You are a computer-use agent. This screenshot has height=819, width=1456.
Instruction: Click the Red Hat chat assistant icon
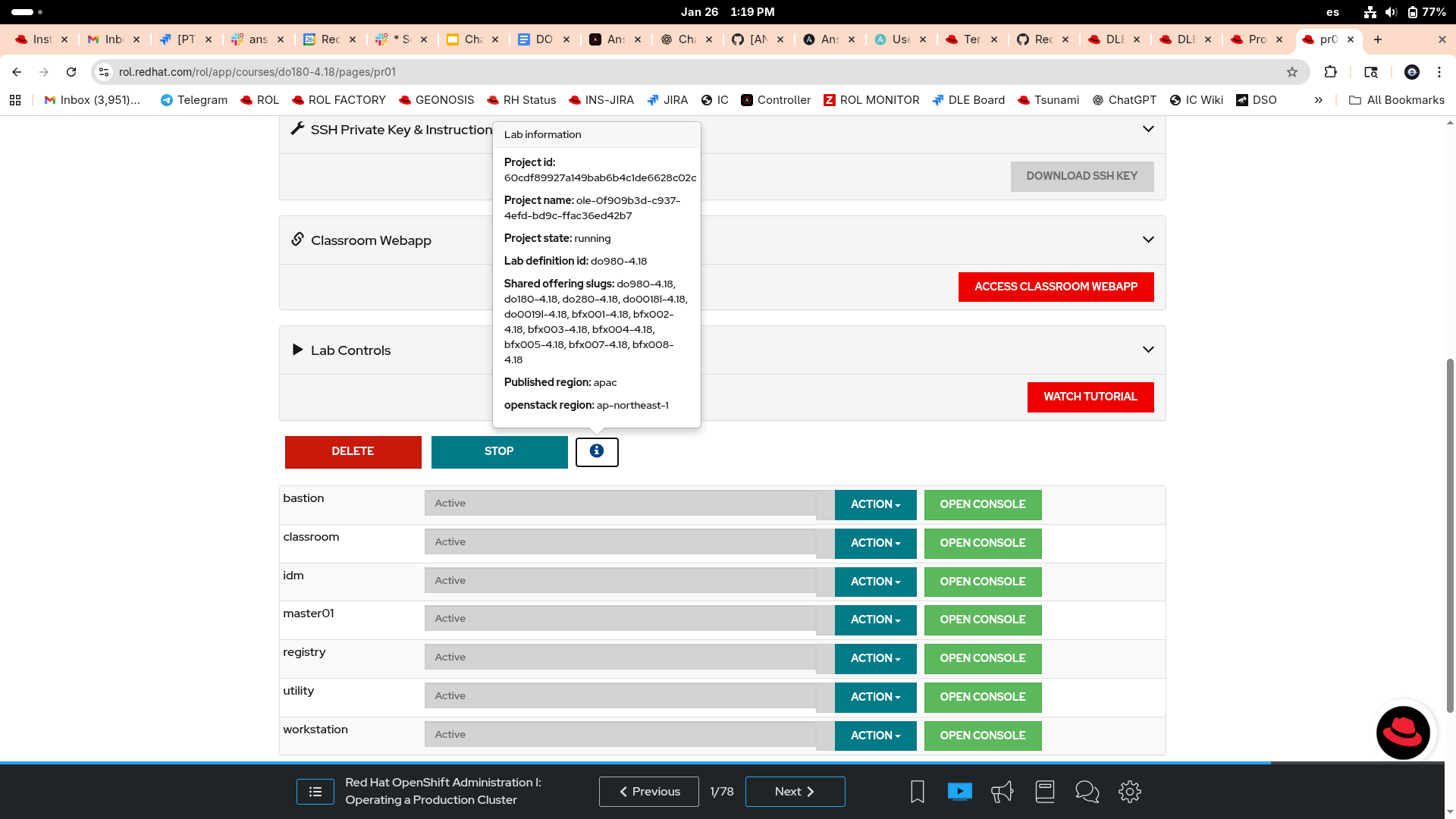[1403, 733]
